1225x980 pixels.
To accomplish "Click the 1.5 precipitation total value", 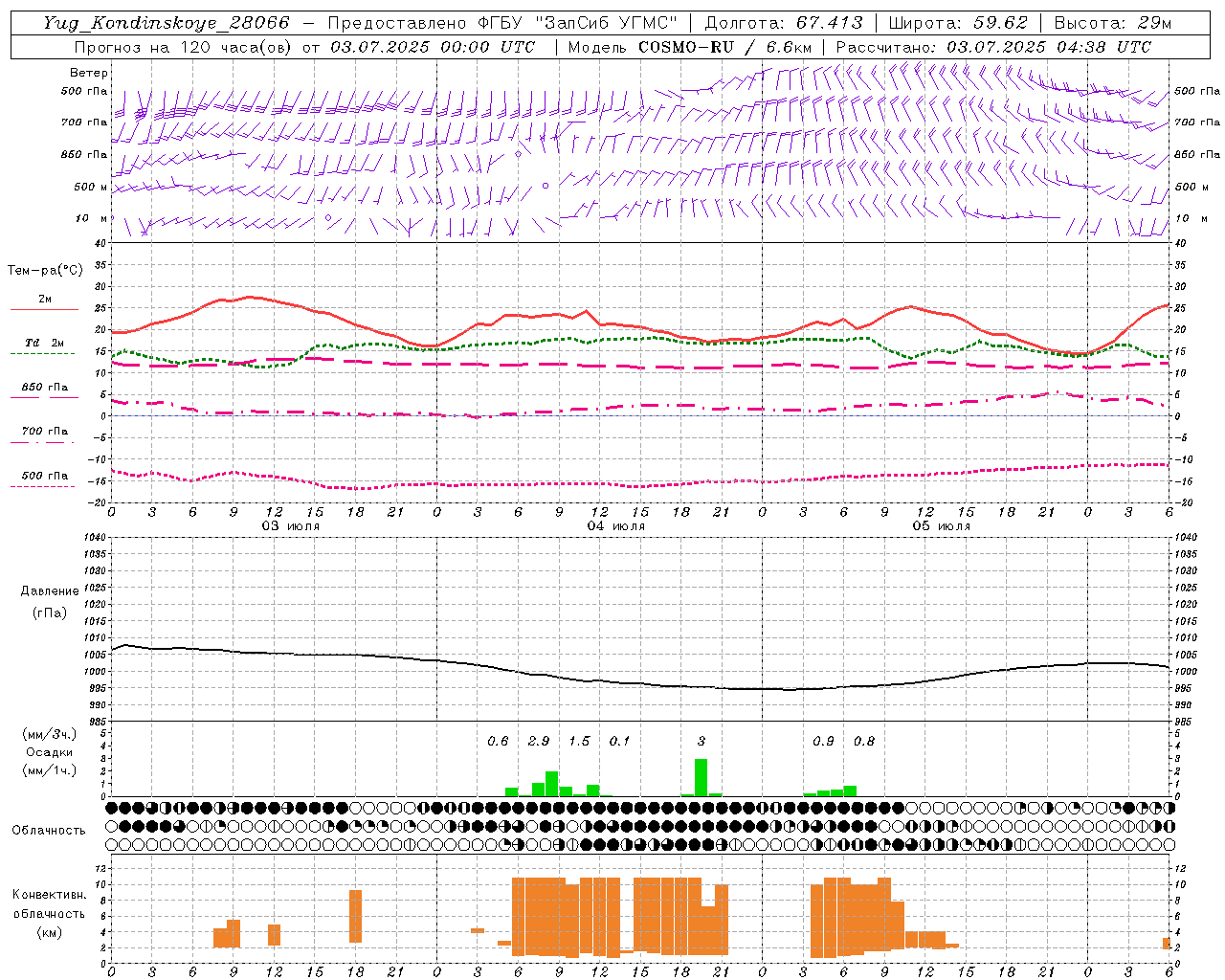I will point(579,741).
